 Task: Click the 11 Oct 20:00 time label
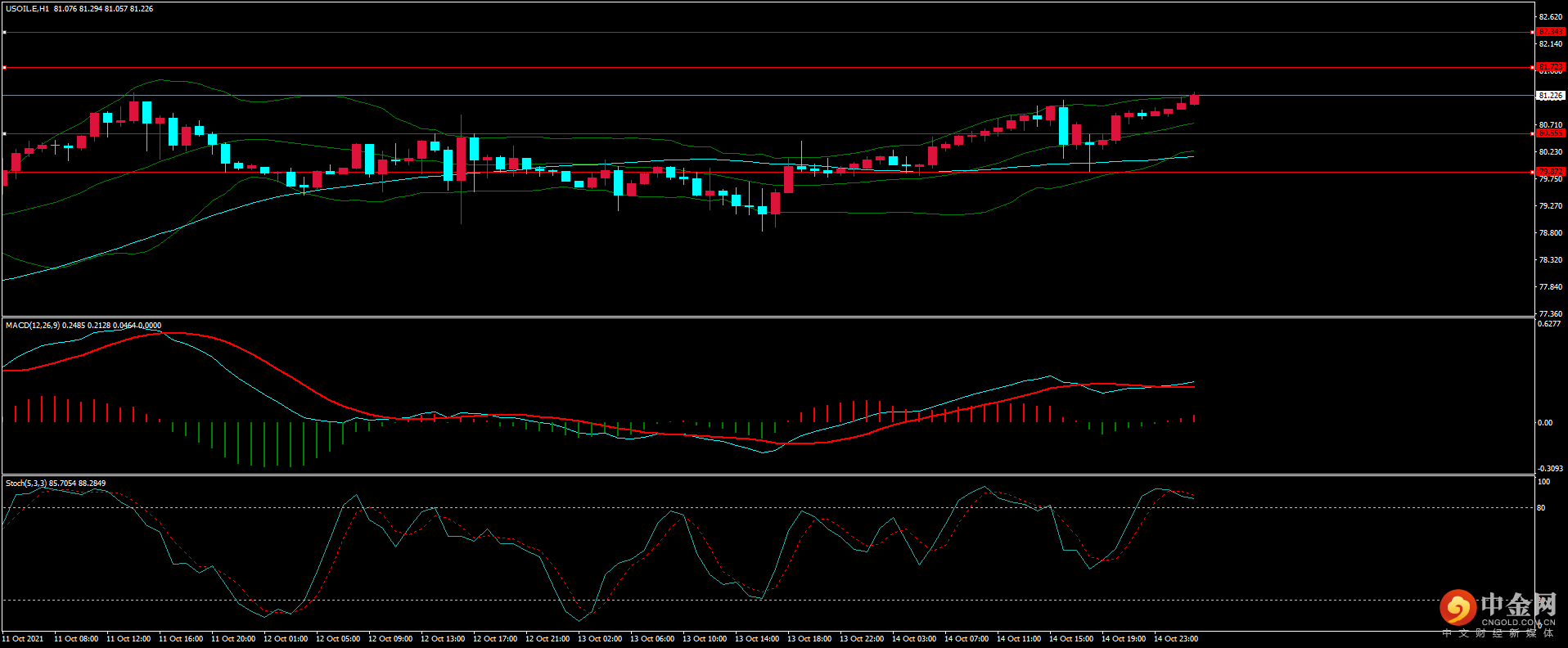click(x=233, y=639)
